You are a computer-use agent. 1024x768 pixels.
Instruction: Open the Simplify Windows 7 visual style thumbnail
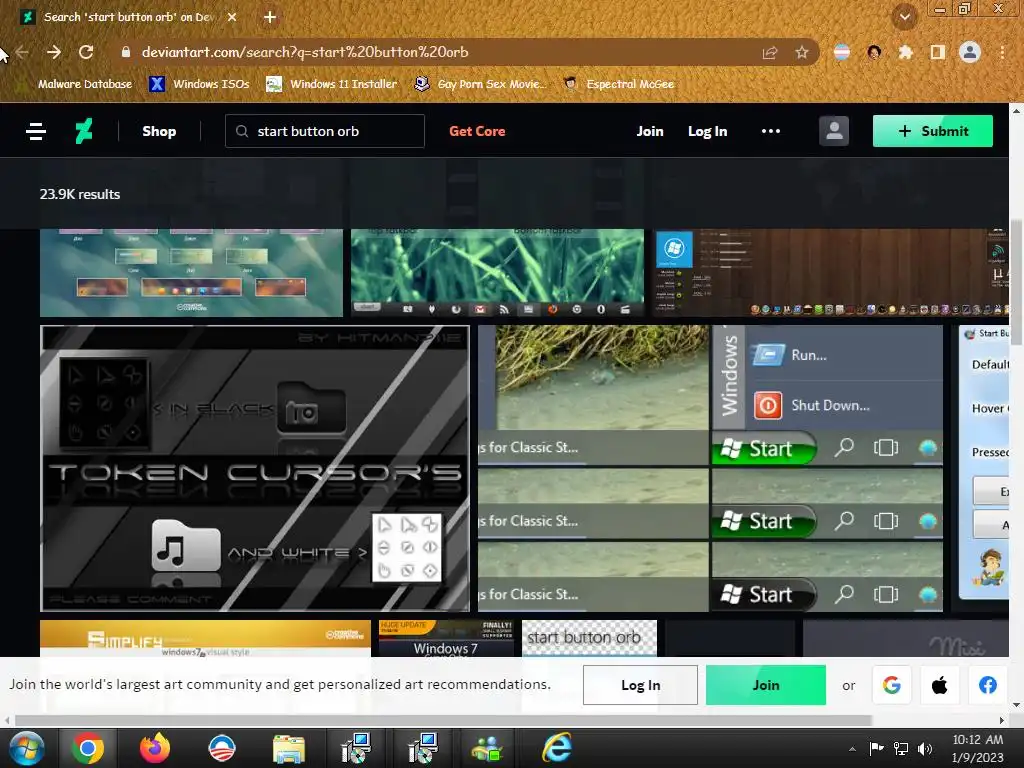205,638
